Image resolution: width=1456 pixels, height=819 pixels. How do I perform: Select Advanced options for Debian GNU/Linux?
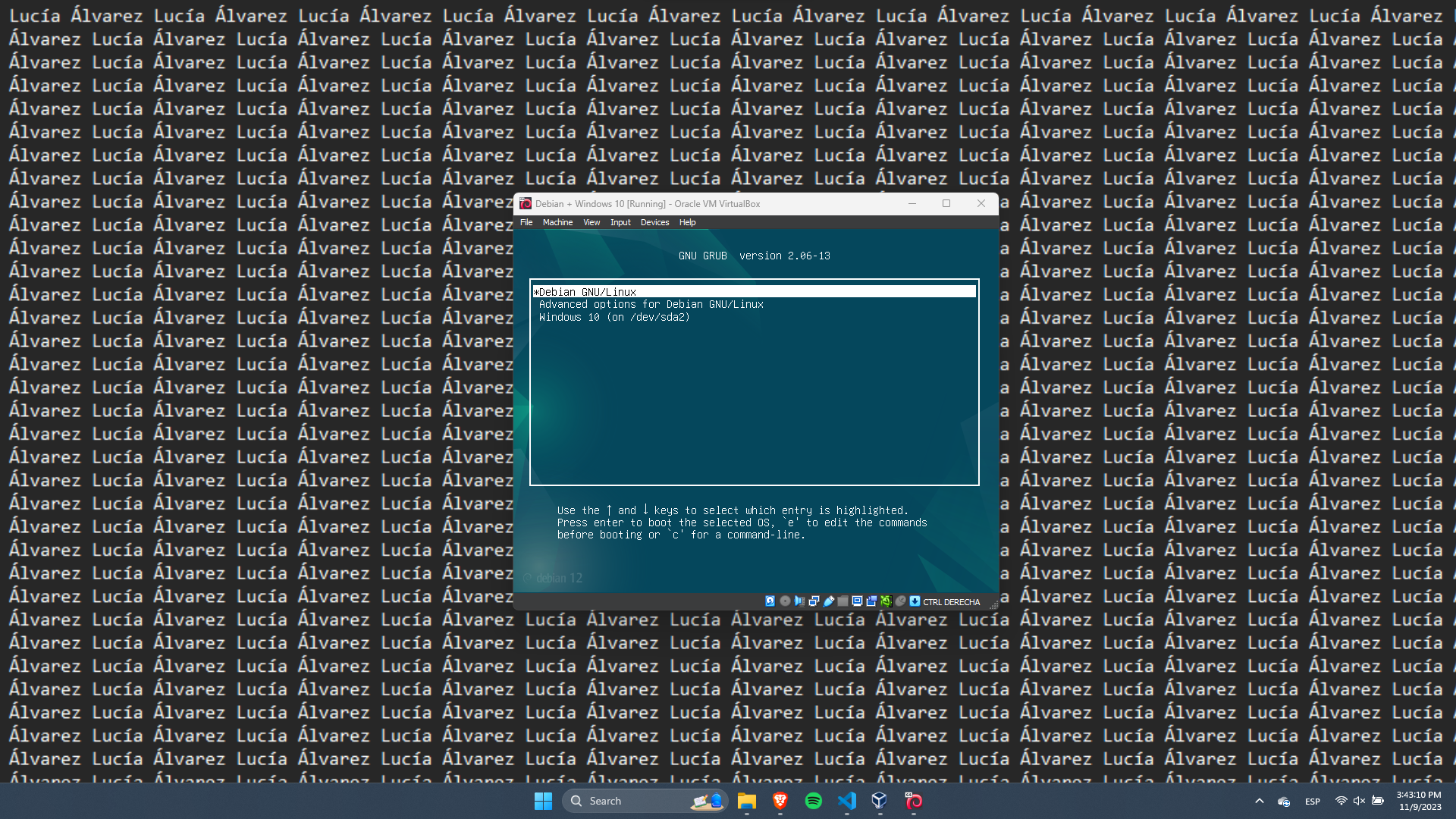pyautogui.click(x=651, y=304)
